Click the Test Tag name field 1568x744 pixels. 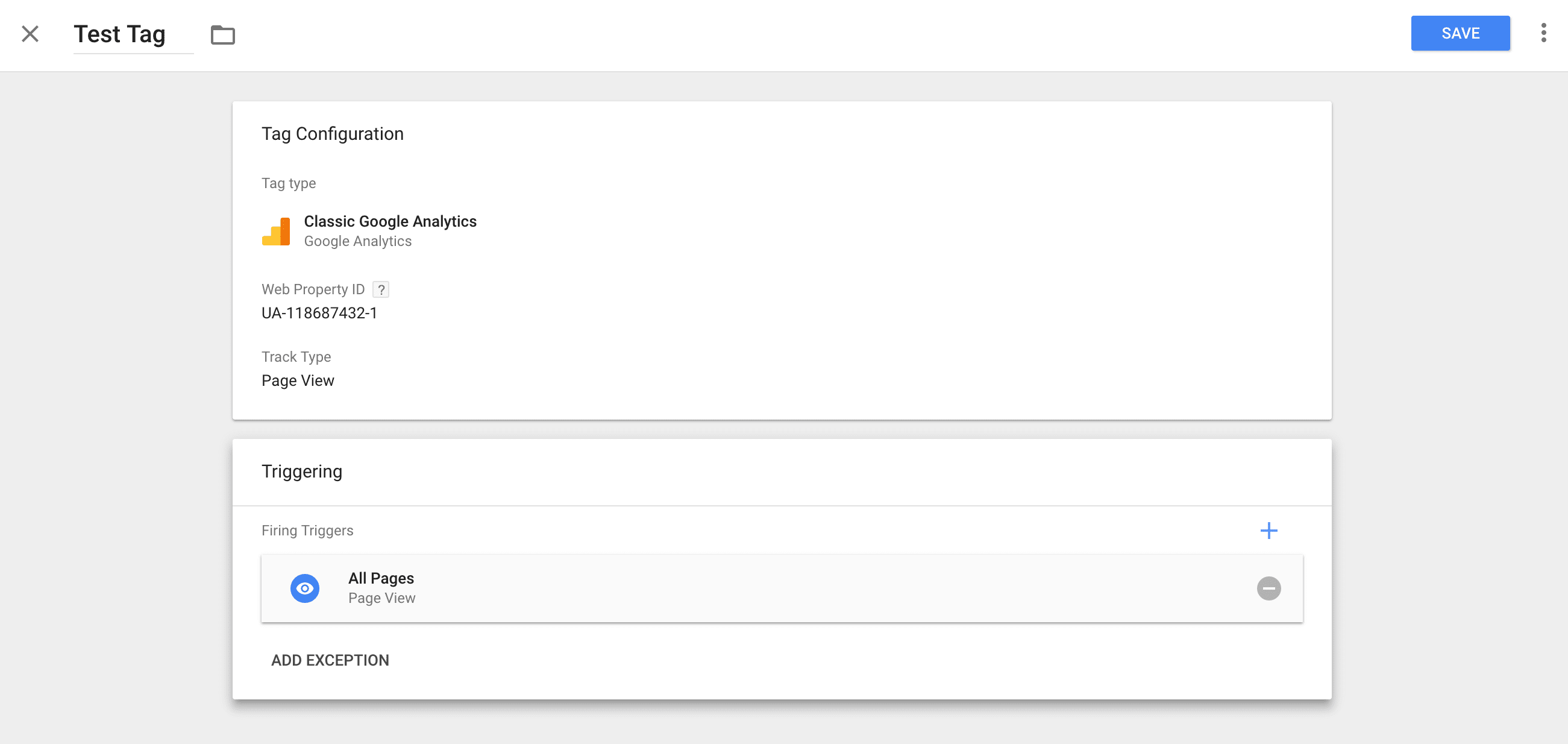119,34
